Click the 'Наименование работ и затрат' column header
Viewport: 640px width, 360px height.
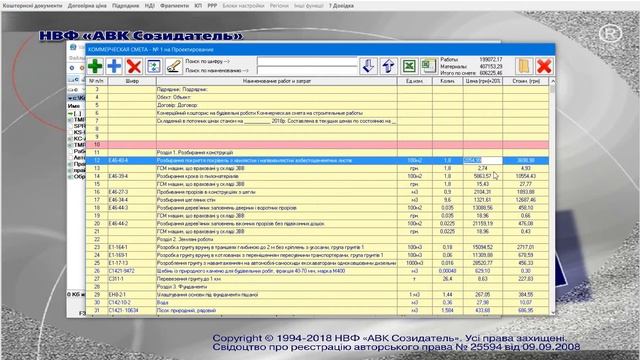[x=277, y=81]
